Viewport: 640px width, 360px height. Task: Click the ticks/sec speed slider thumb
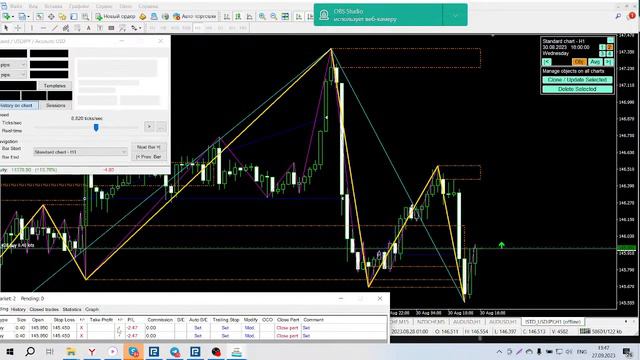coord(96,128)
